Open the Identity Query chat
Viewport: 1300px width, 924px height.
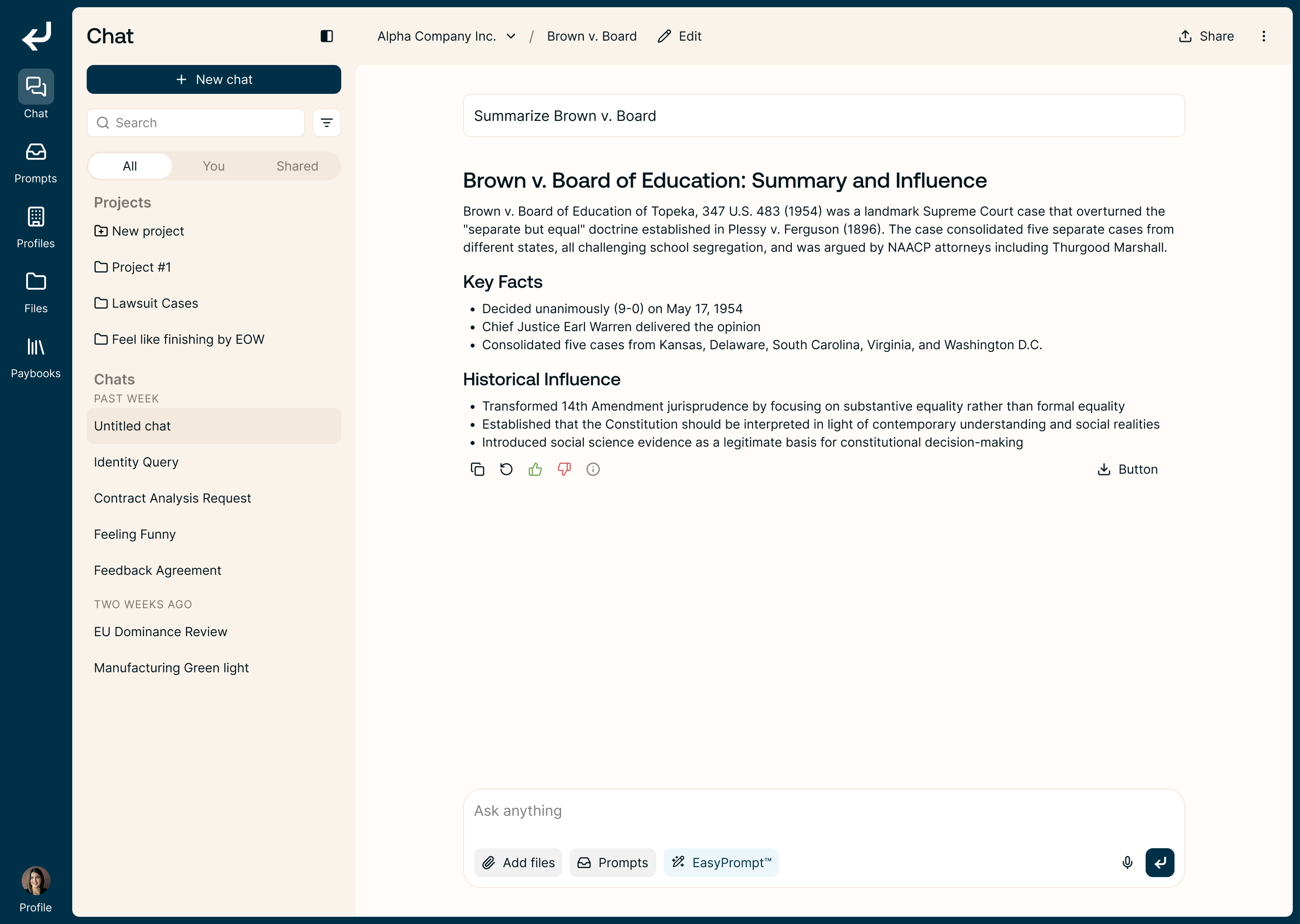[x=214, y=462]
